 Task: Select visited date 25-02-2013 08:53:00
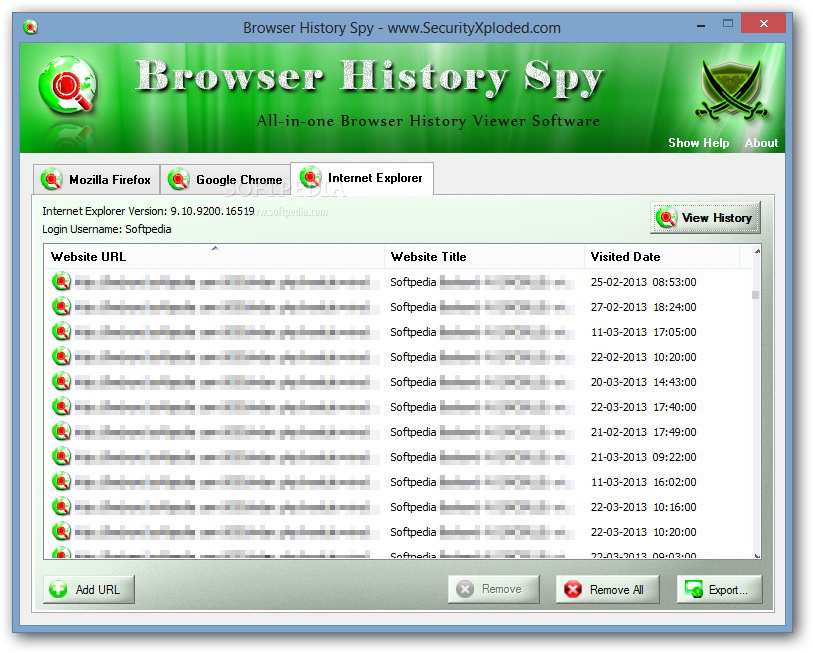coord(643,282)
